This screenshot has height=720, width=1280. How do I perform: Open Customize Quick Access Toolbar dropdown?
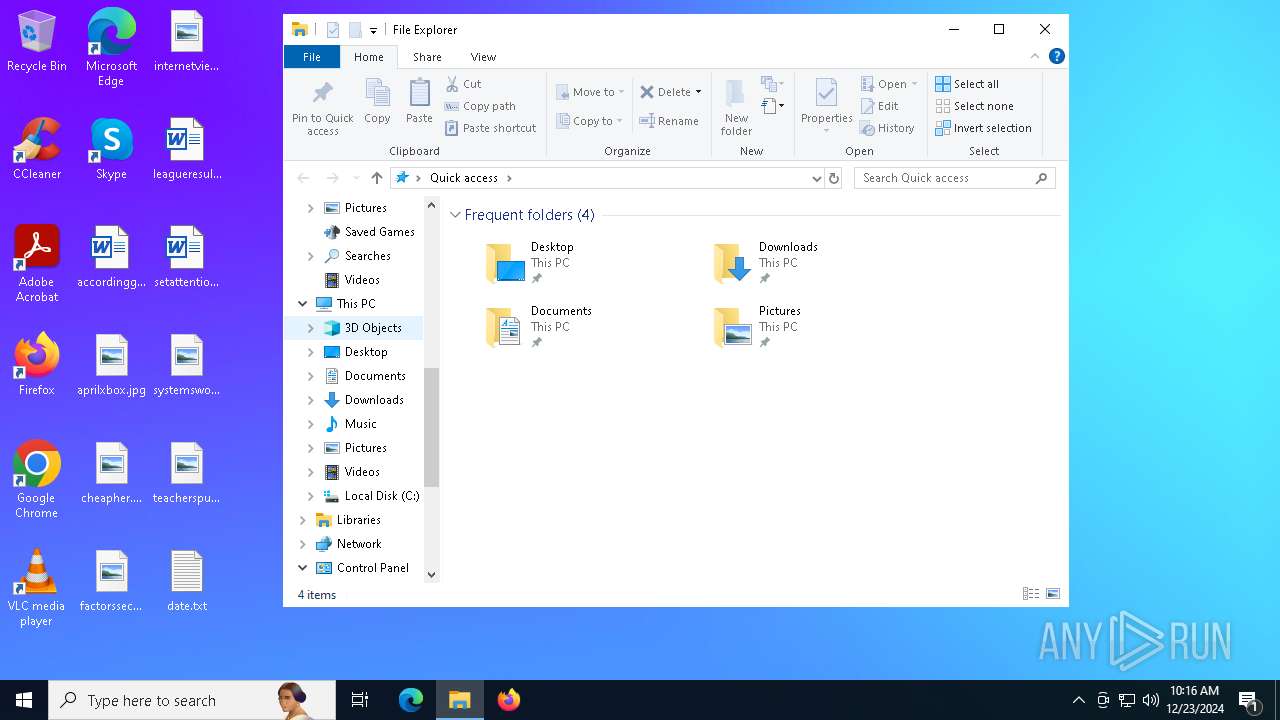tap(373, 31)
